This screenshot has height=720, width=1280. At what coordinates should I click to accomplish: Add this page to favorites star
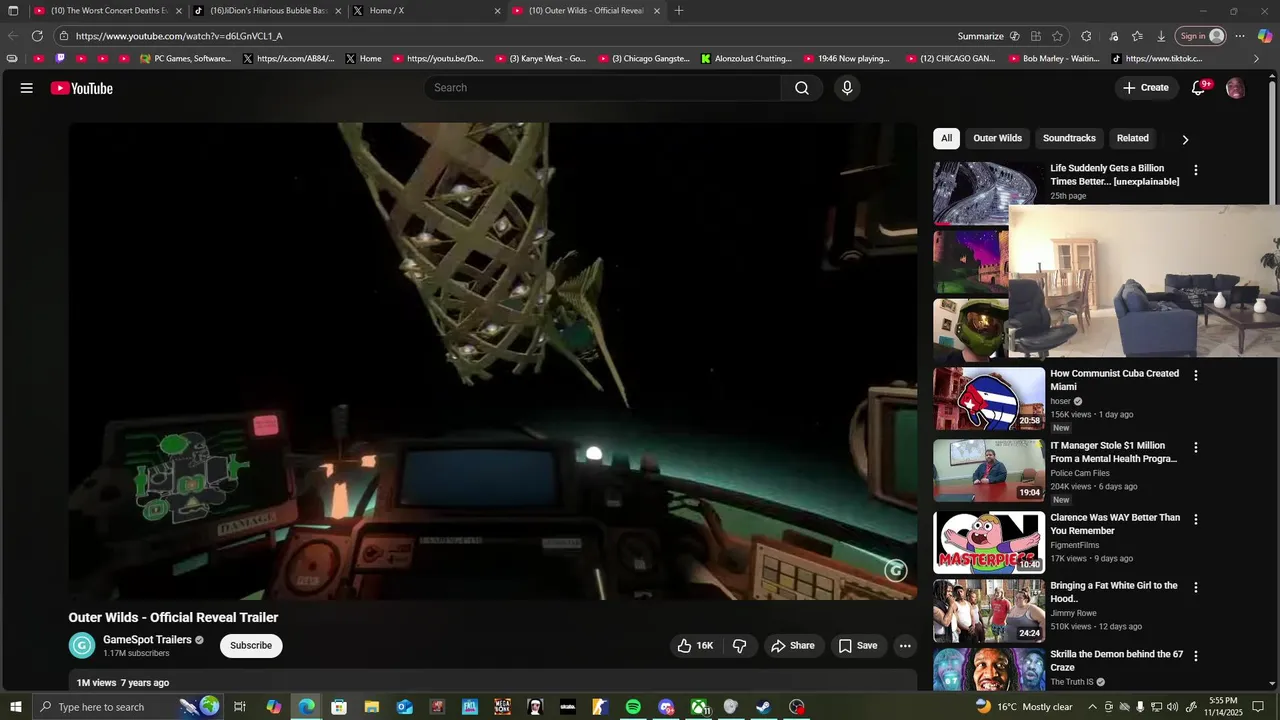coord(1058,36)
